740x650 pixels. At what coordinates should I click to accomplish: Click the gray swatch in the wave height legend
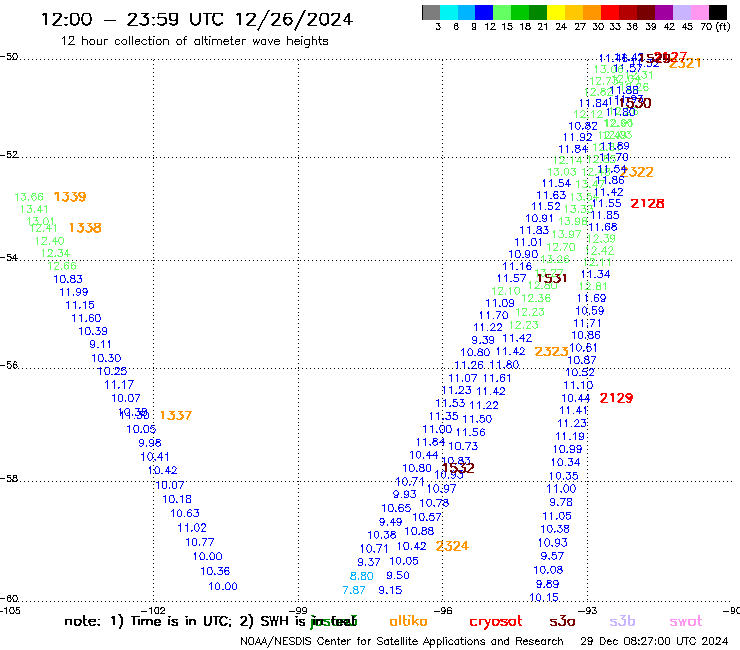pyautogui.click(x=431, y=12)
